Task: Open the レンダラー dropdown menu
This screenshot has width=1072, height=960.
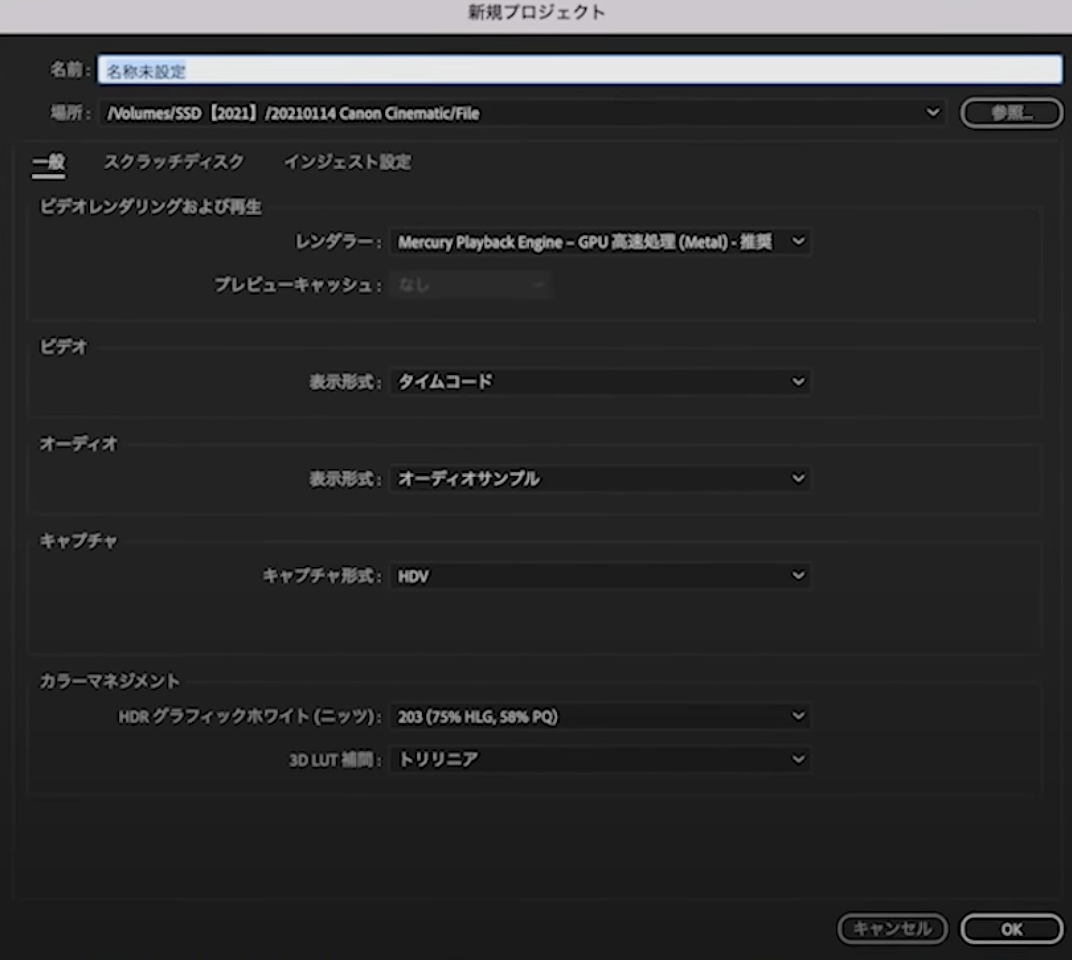Action: point(797,242)
